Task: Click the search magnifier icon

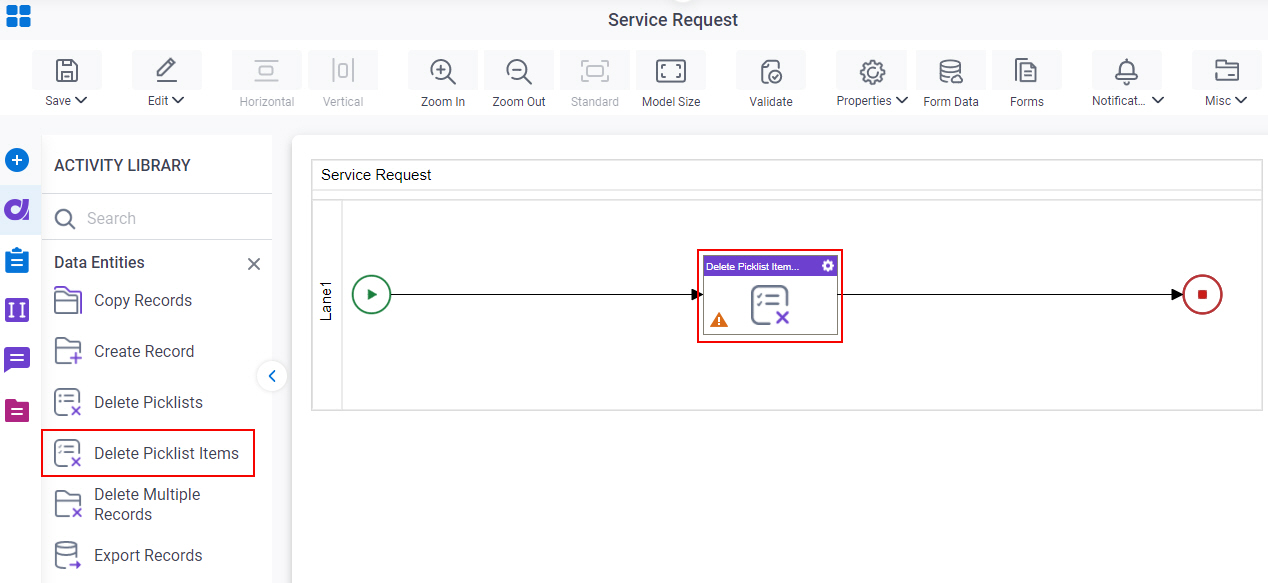Action: (x=65, y=219)
